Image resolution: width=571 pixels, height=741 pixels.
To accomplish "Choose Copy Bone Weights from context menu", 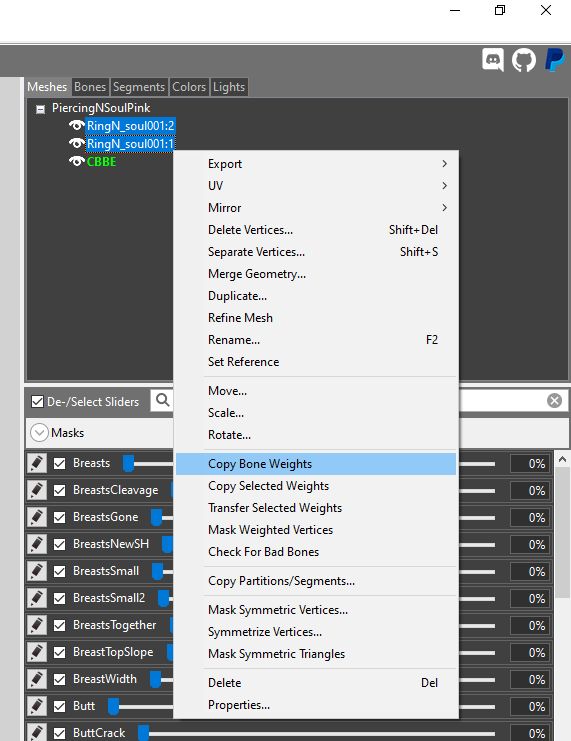I will (316, 464).
